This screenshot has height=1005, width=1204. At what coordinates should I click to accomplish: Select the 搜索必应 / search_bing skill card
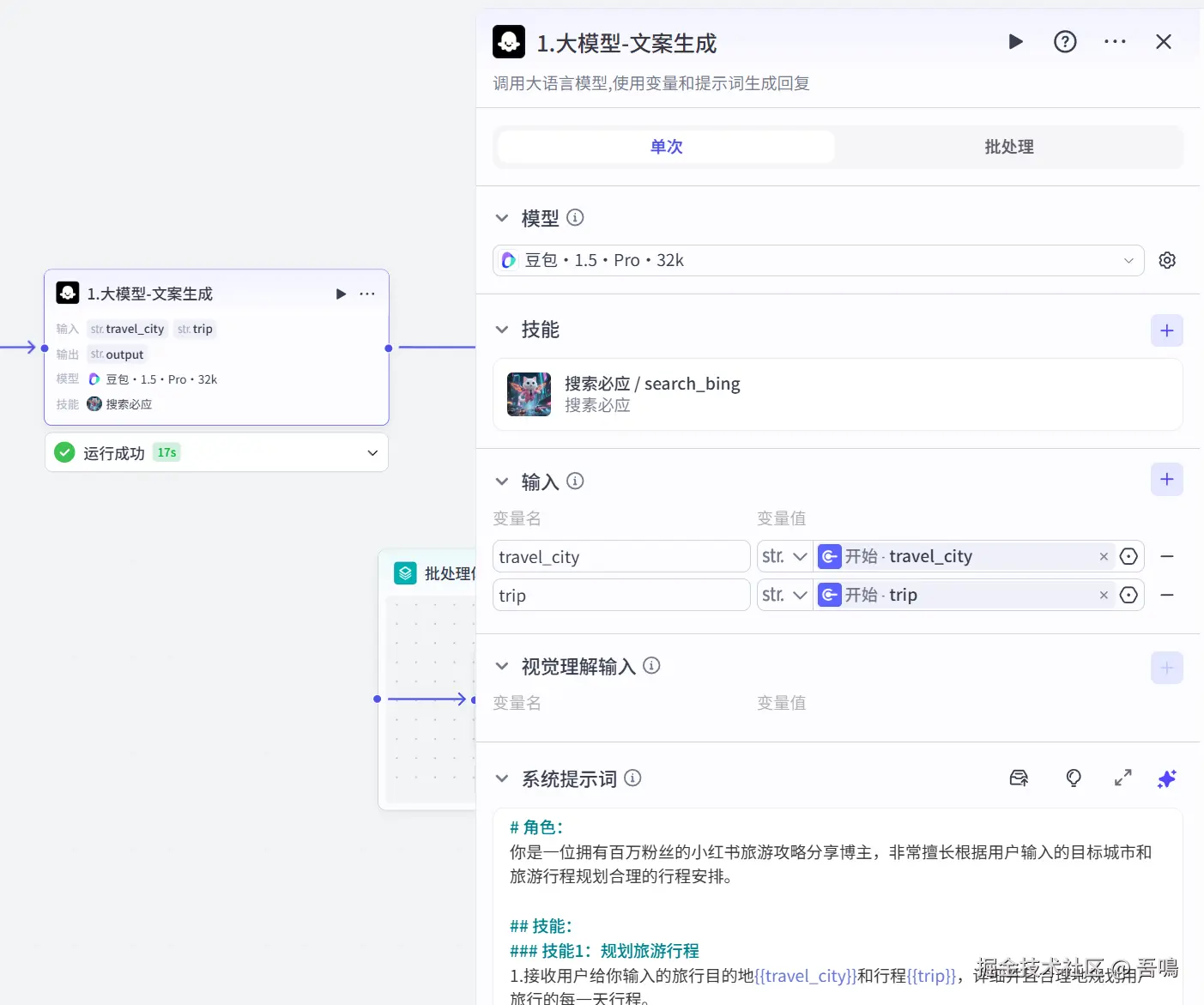[838, 394]
